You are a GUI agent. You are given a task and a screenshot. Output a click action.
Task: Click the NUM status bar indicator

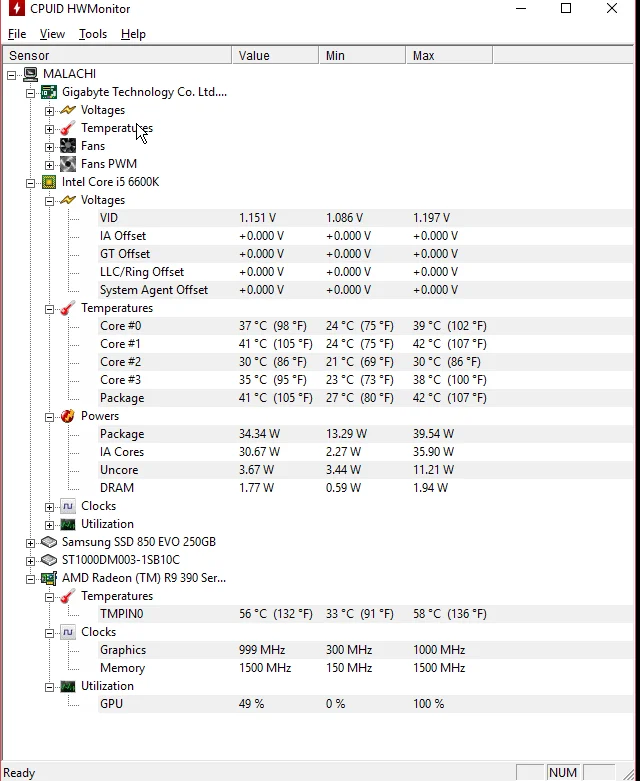(x=563, y=773)
